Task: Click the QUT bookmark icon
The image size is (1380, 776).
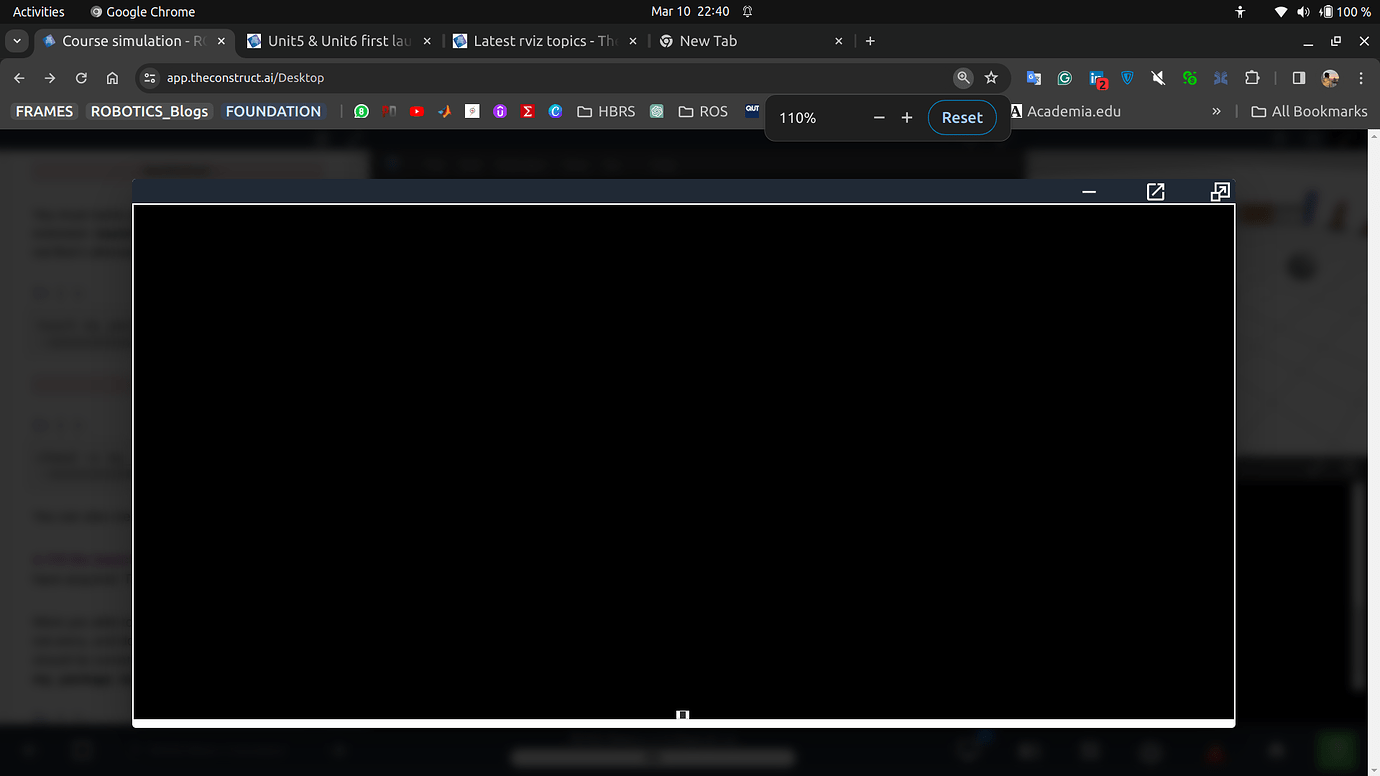Action: (x=752, y=111)
